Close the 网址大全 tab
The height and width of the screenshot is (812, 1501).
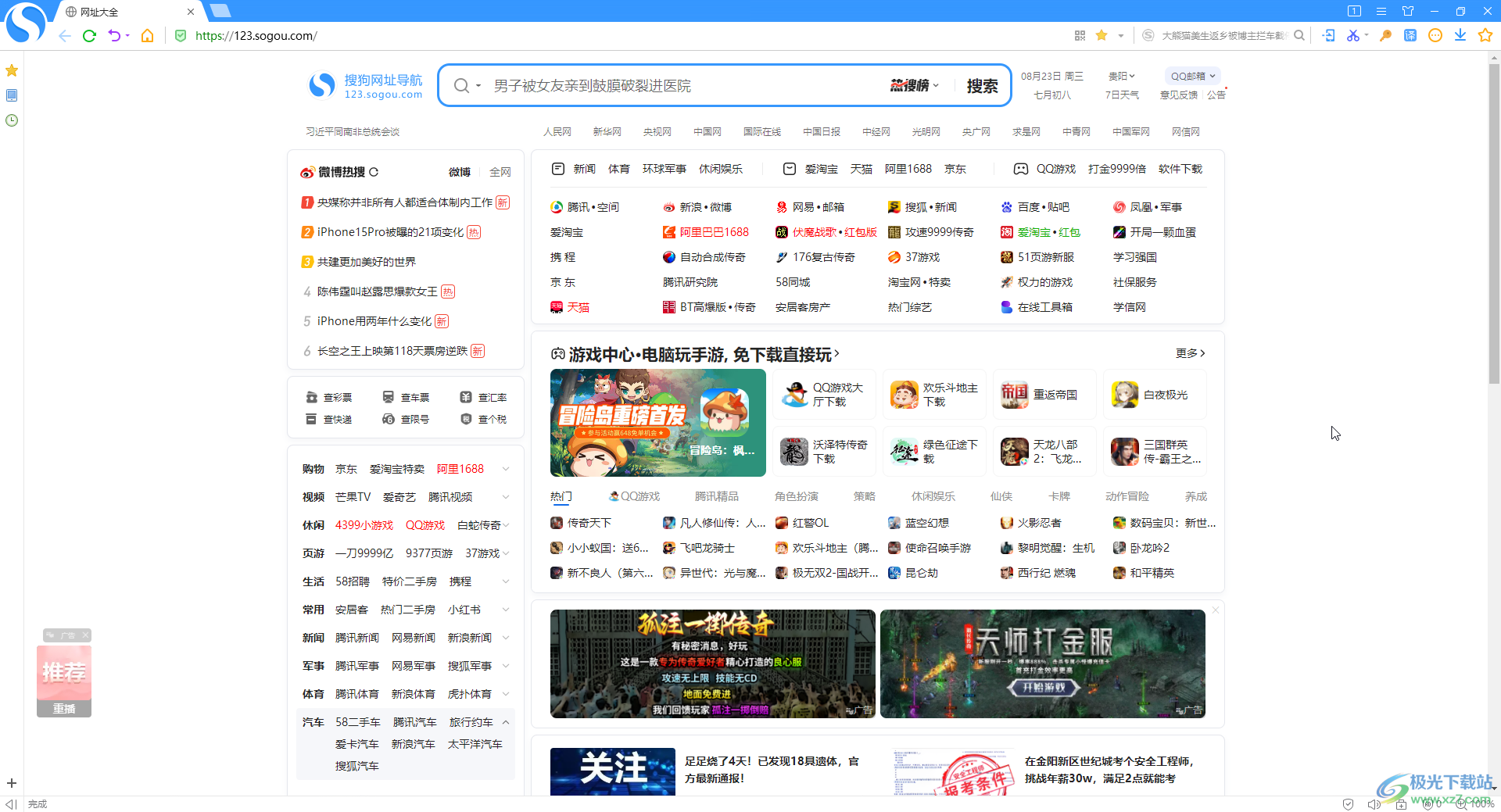tap(191, 12)
